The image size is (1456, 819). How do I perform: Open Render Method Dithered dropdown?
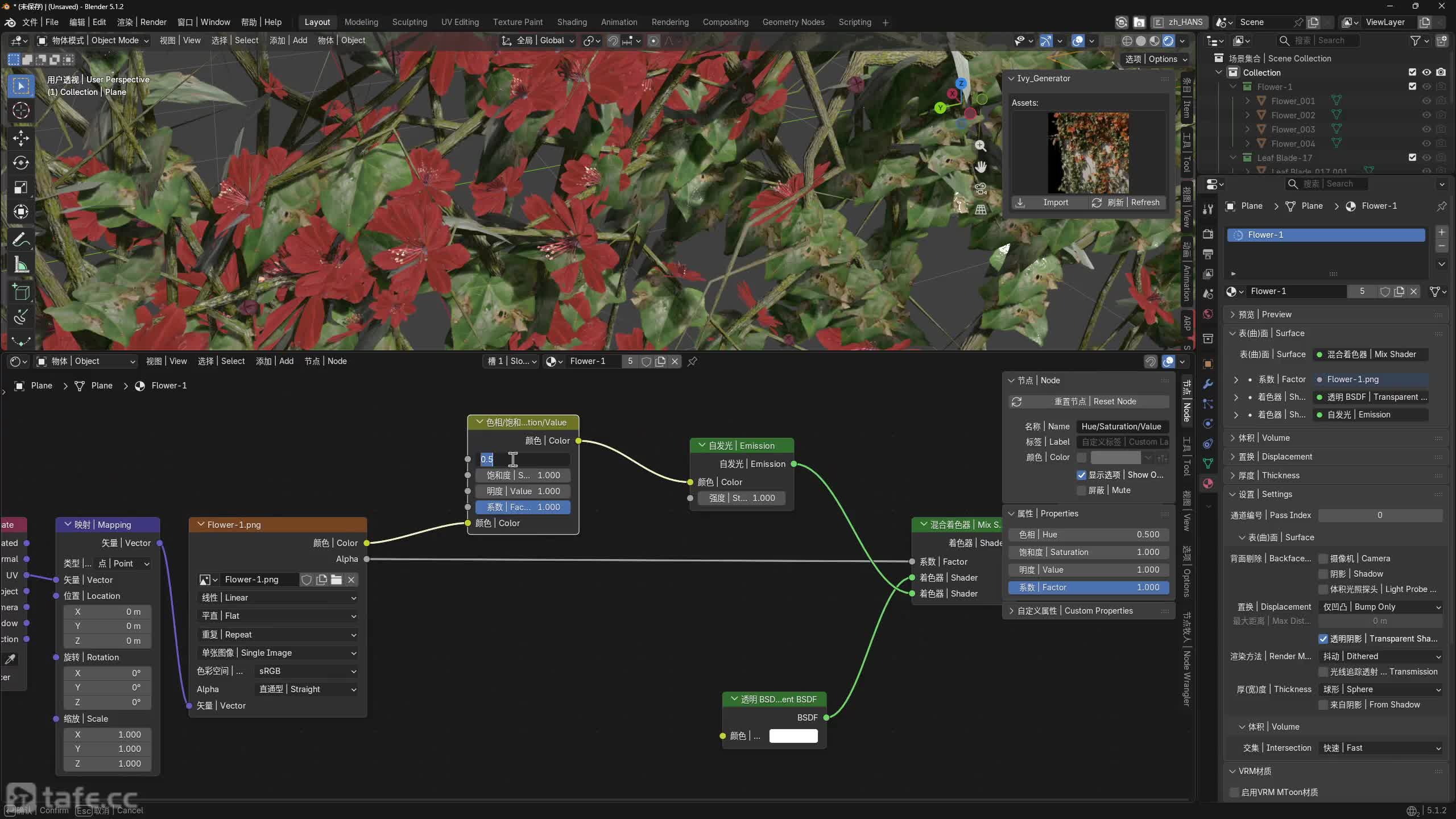click(1380, 656)
